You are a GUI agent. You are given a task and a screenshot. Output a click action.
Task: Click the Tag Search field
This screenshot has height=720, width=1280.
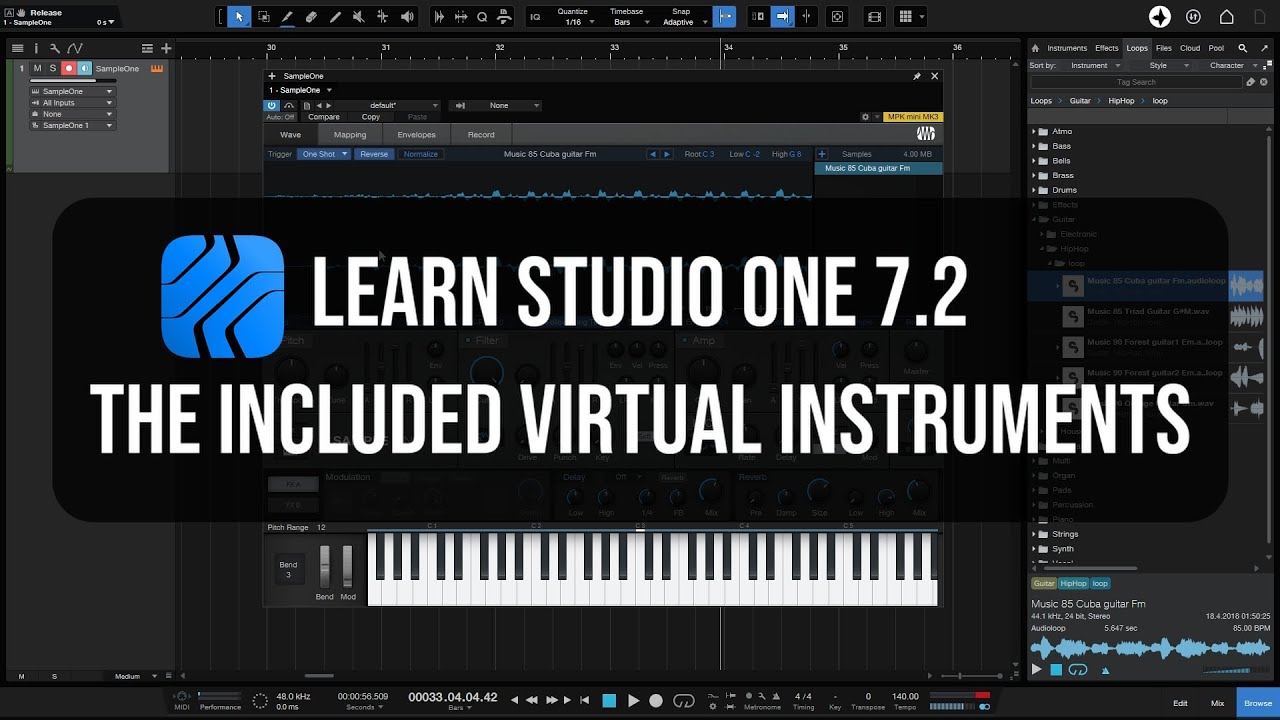pyautogui.click(x=1136, y=82)
